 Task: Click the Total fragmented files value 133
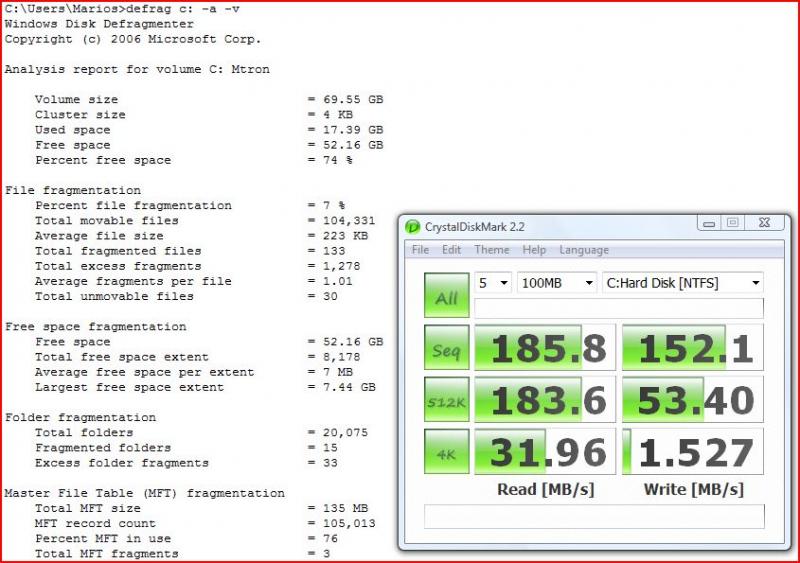tap(334, 251)
